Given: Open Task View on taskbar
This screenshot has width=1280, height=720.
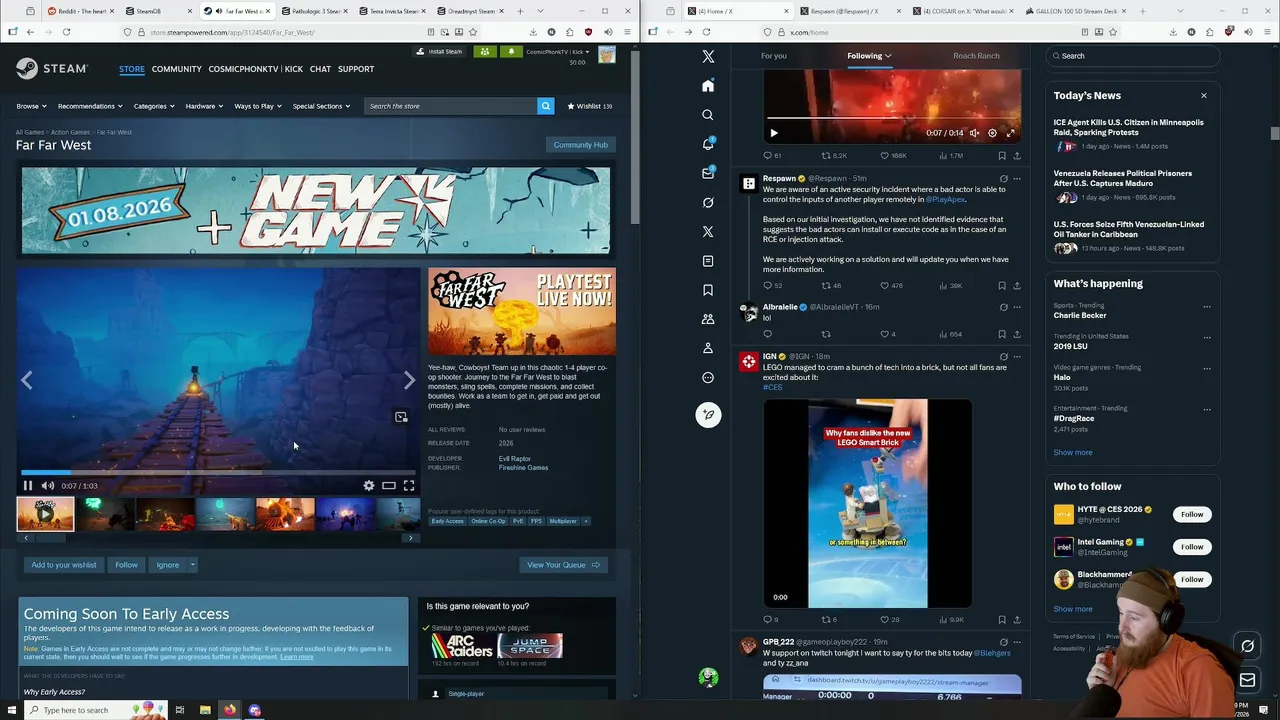Looking at the screenshot, I should tap(180, 710).
